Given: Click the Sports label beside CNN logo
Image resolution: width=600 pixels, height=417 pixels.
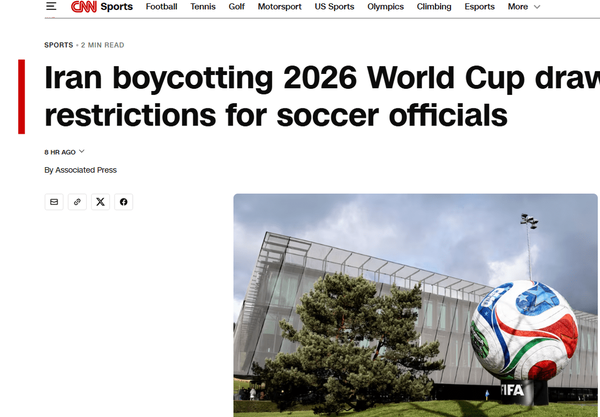Looking at the screenshot, I should [116, 7].
